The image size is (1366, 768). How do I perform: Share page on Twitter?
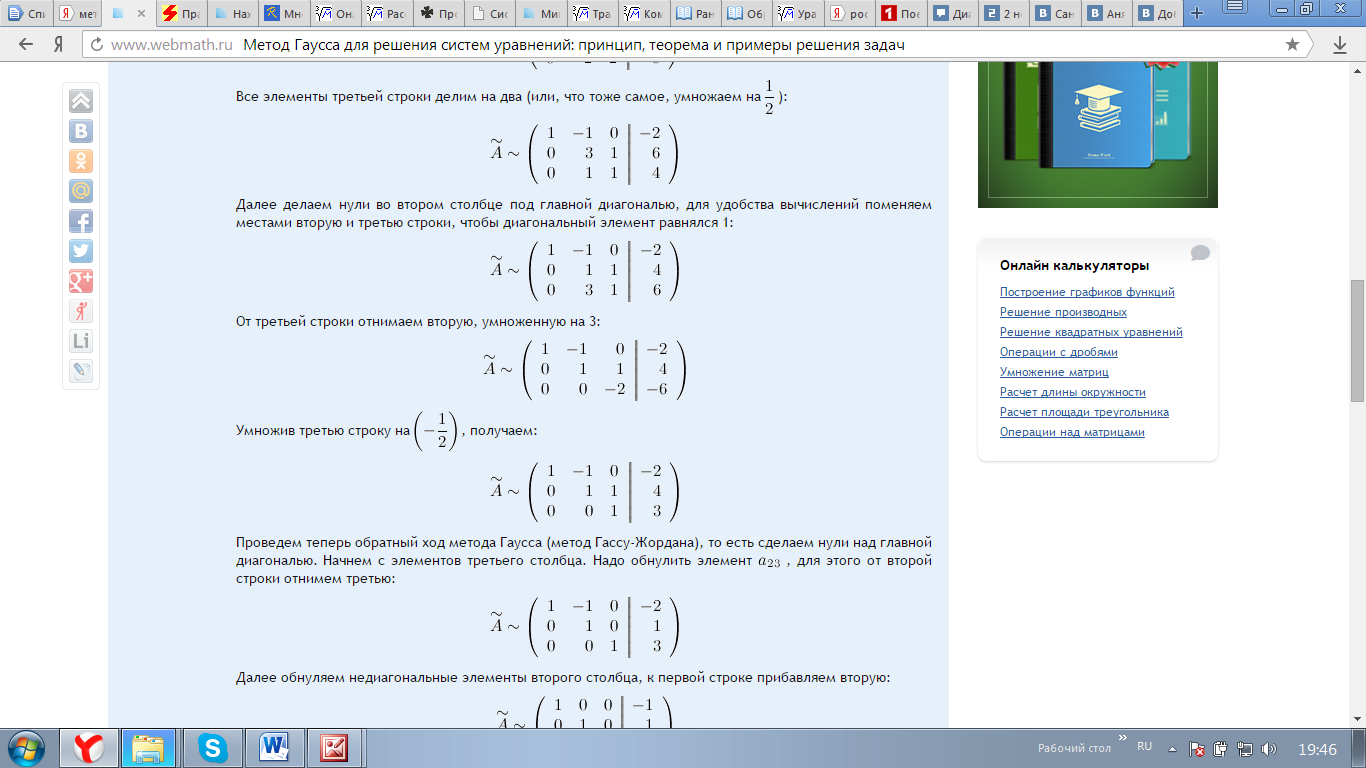point(81,251)
